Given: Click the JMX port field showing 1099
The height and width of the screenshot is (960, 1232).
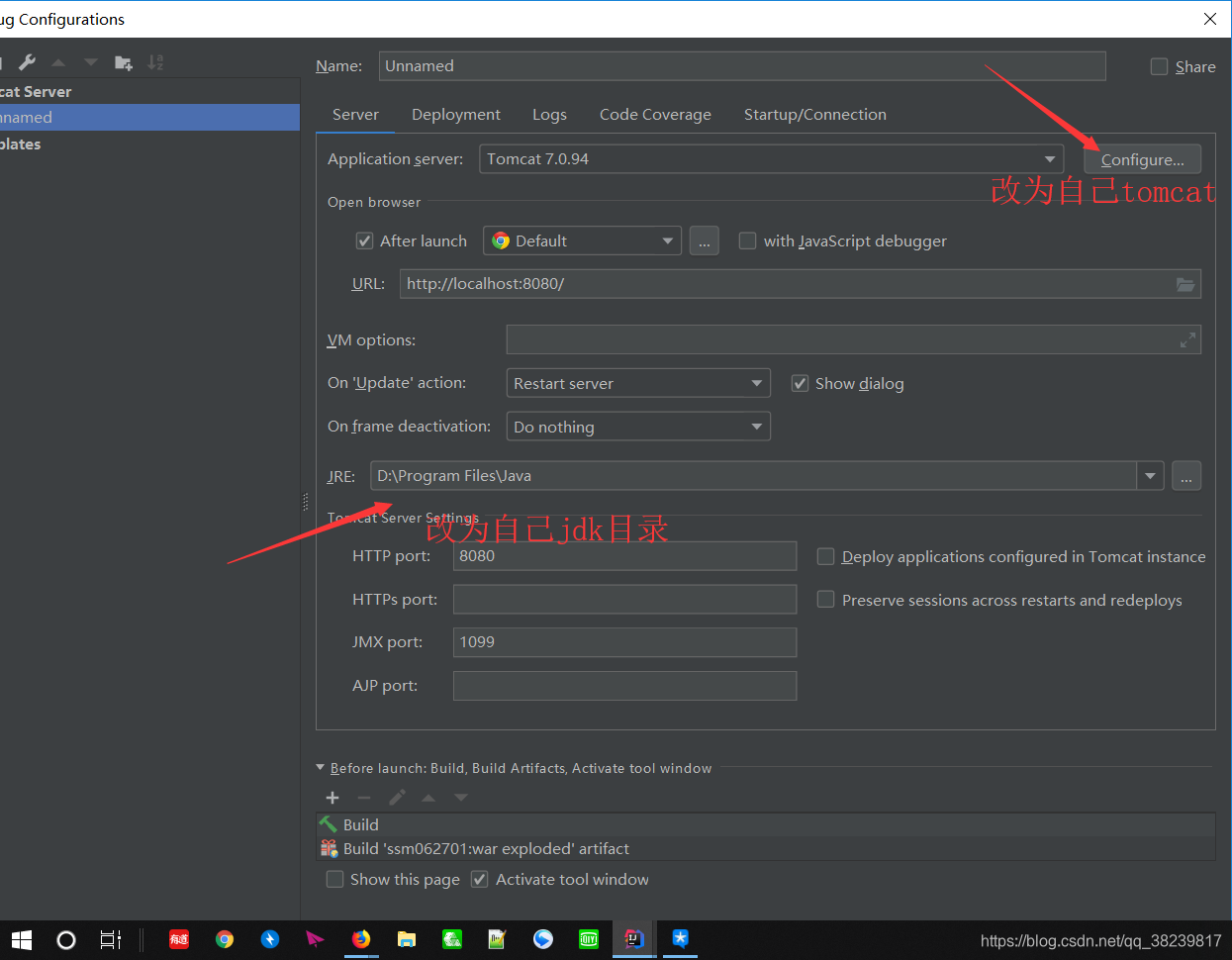Looking at the screenshot, I should [624, 642].
